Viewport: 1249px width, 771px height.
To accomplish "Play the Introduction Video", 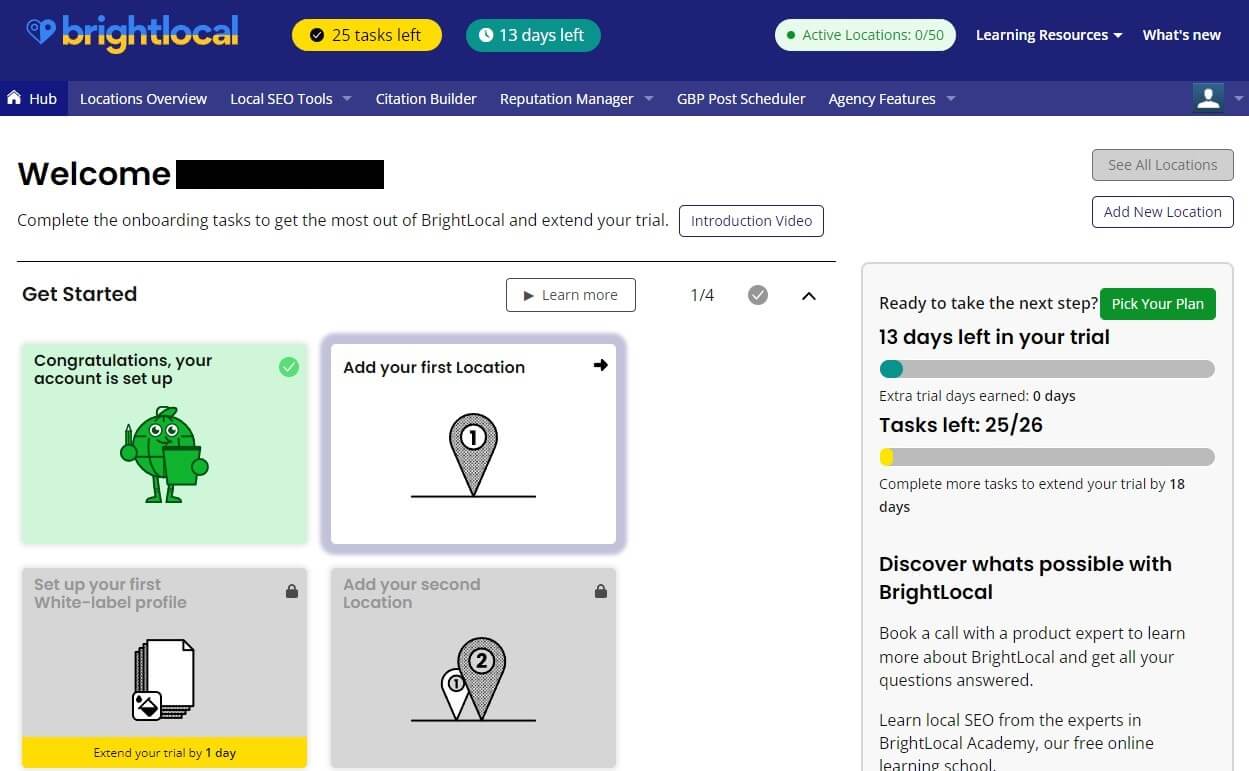I will click(751, 221).
